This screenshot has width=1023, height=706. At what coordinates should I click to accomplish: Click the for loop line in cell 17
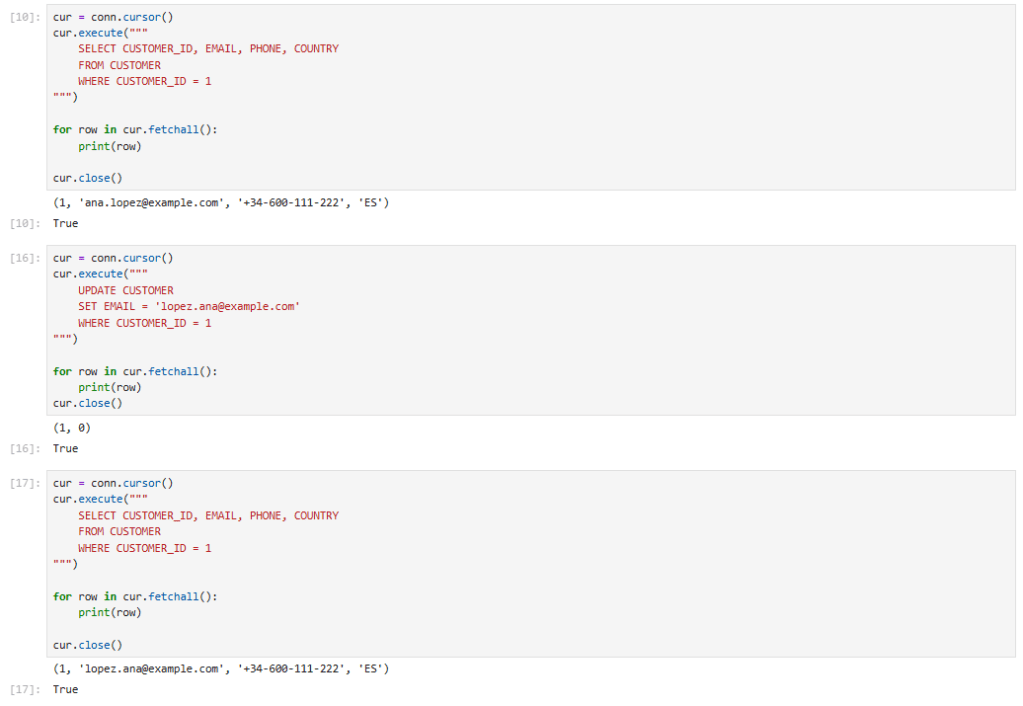click(x=135, y=597)
